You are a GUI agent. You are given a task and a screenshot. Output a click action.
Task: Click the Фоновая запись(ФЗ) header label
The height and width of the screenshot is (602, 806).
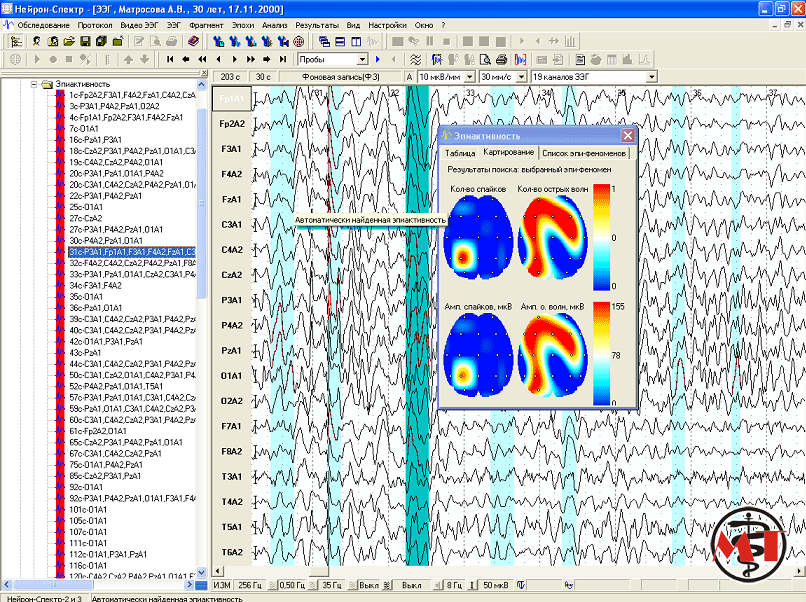(x=341, y=77)
